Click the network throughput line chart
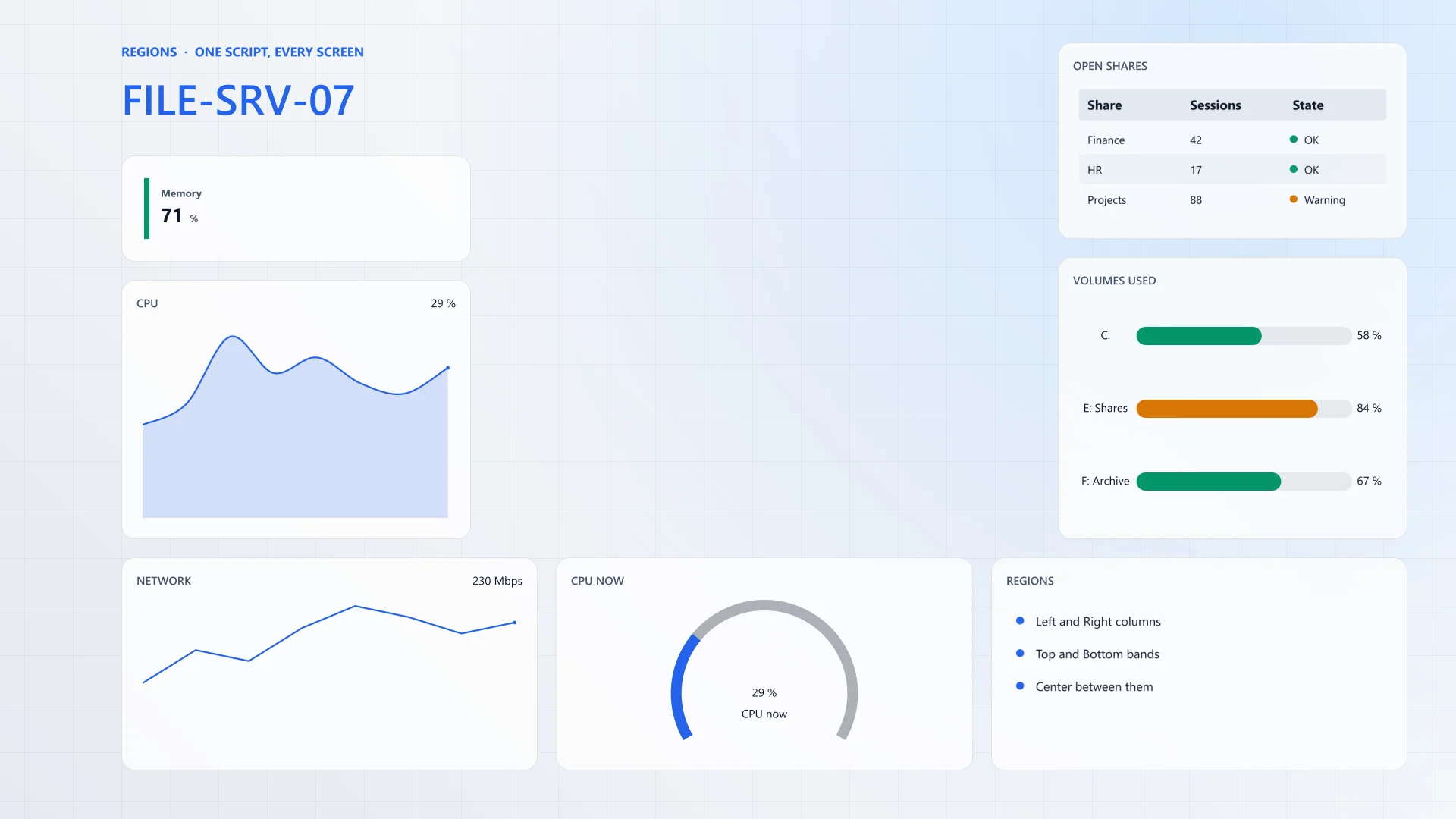The width and height of the screenshot is (1456, 819). click(329, 645)
